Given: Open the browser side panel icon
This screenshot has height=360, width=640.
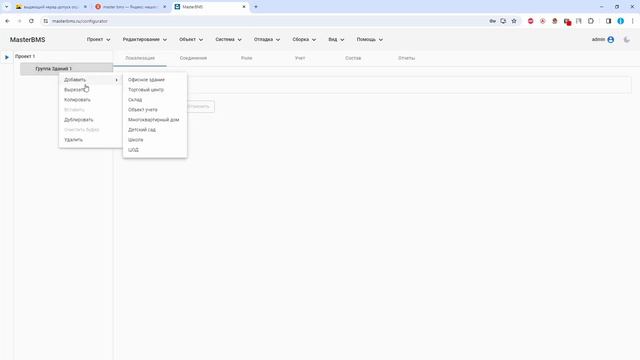Looking at the screenshot, I should point(608,21).
